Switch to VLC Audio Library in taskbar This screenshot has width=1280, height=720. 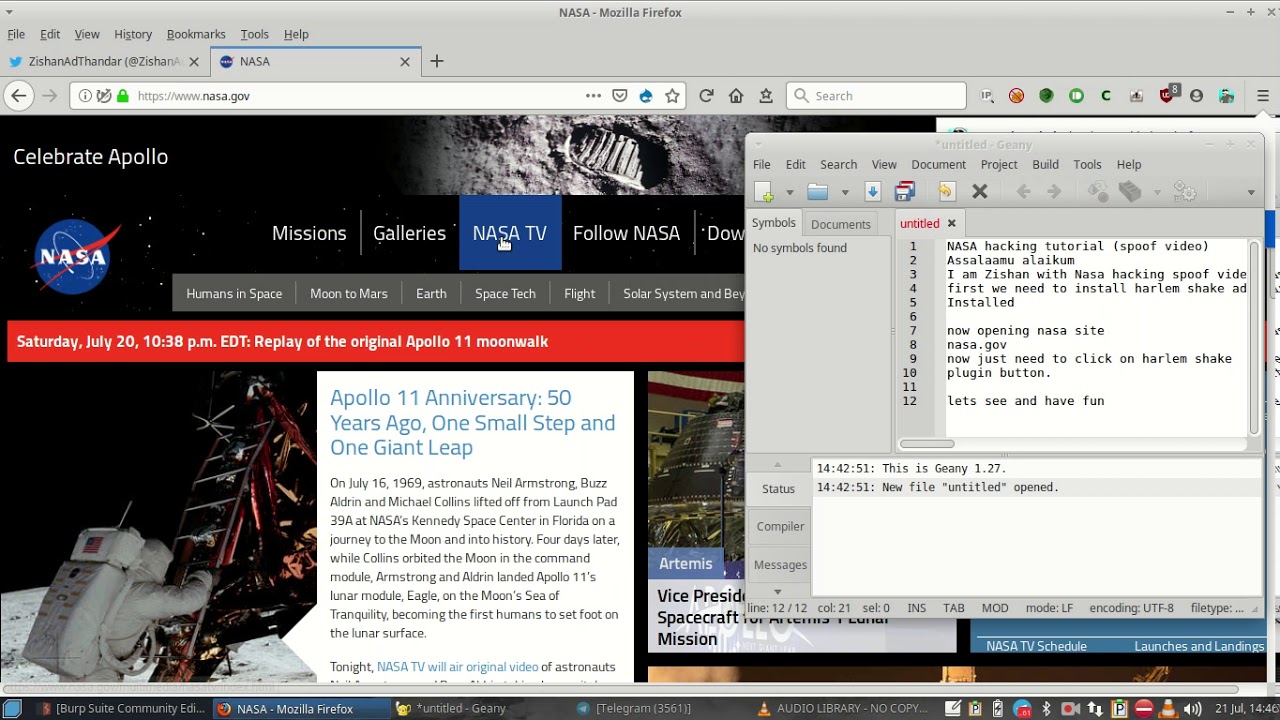[x=842, y=708]
